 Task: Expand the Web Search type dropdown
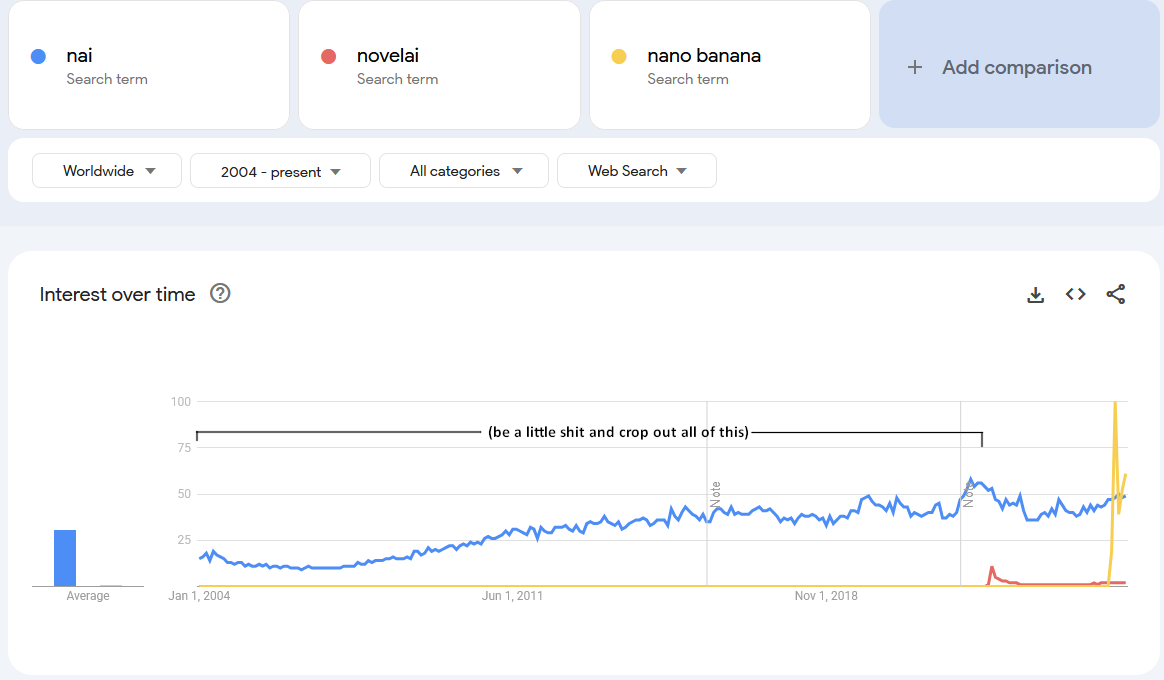click(x=636, y=171)
